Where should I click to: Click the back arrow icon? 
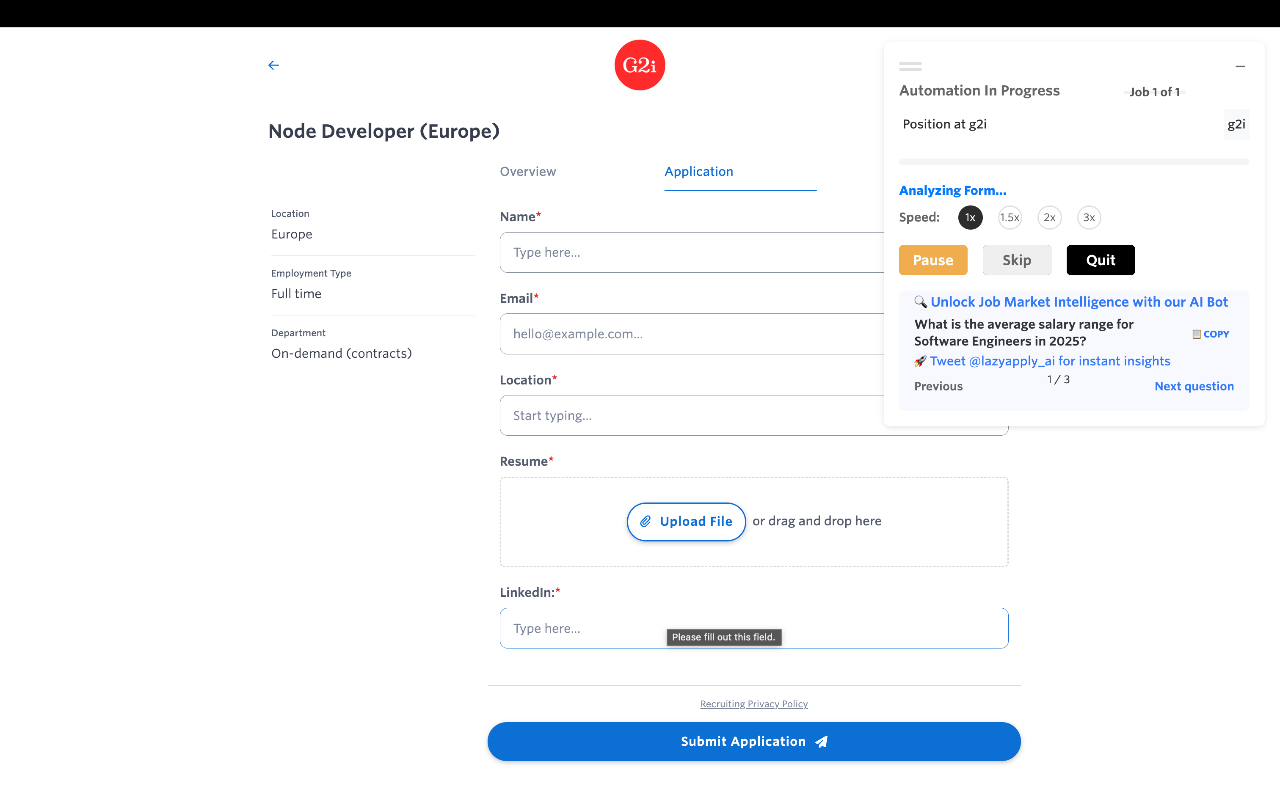point(273,65)
